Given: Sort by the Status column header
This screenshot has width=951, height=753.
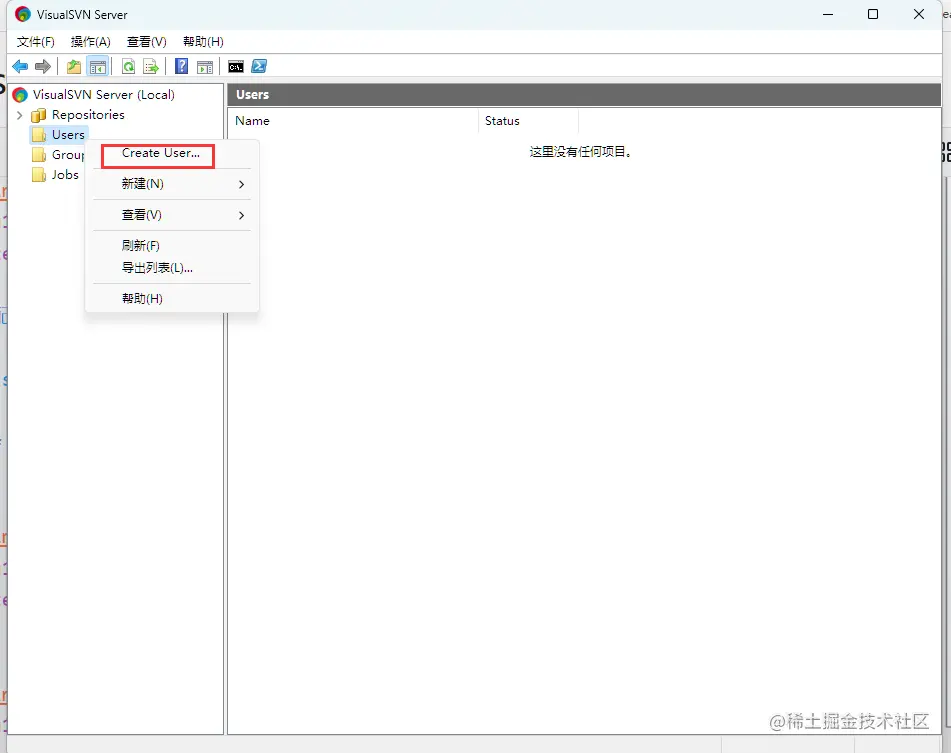Looking at the screenshot, I should coord(528,121).
